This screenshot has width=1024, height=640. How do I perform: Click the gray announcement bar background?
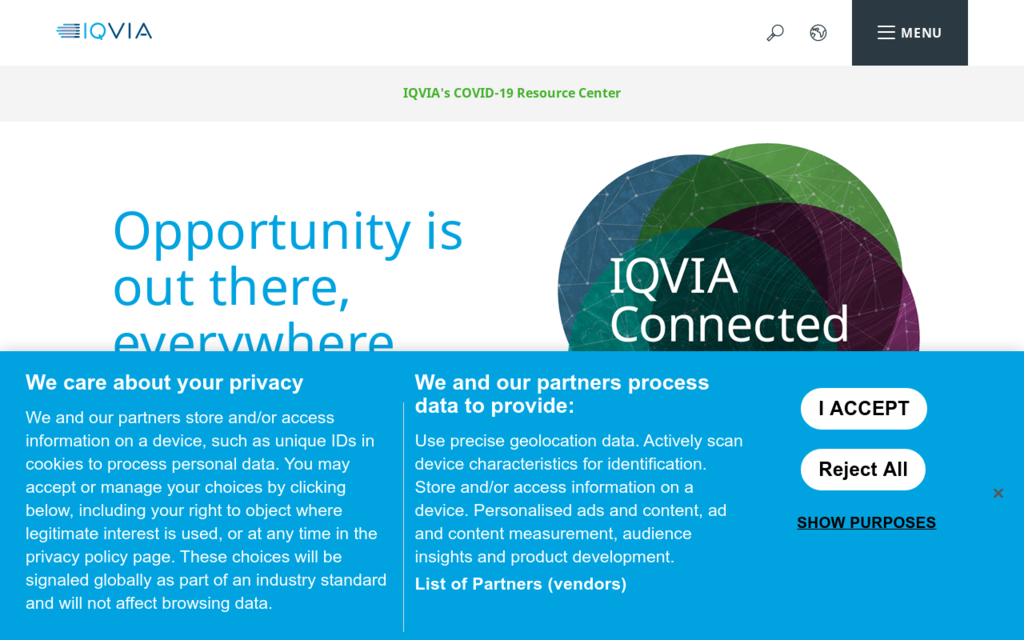pos(200,93)
